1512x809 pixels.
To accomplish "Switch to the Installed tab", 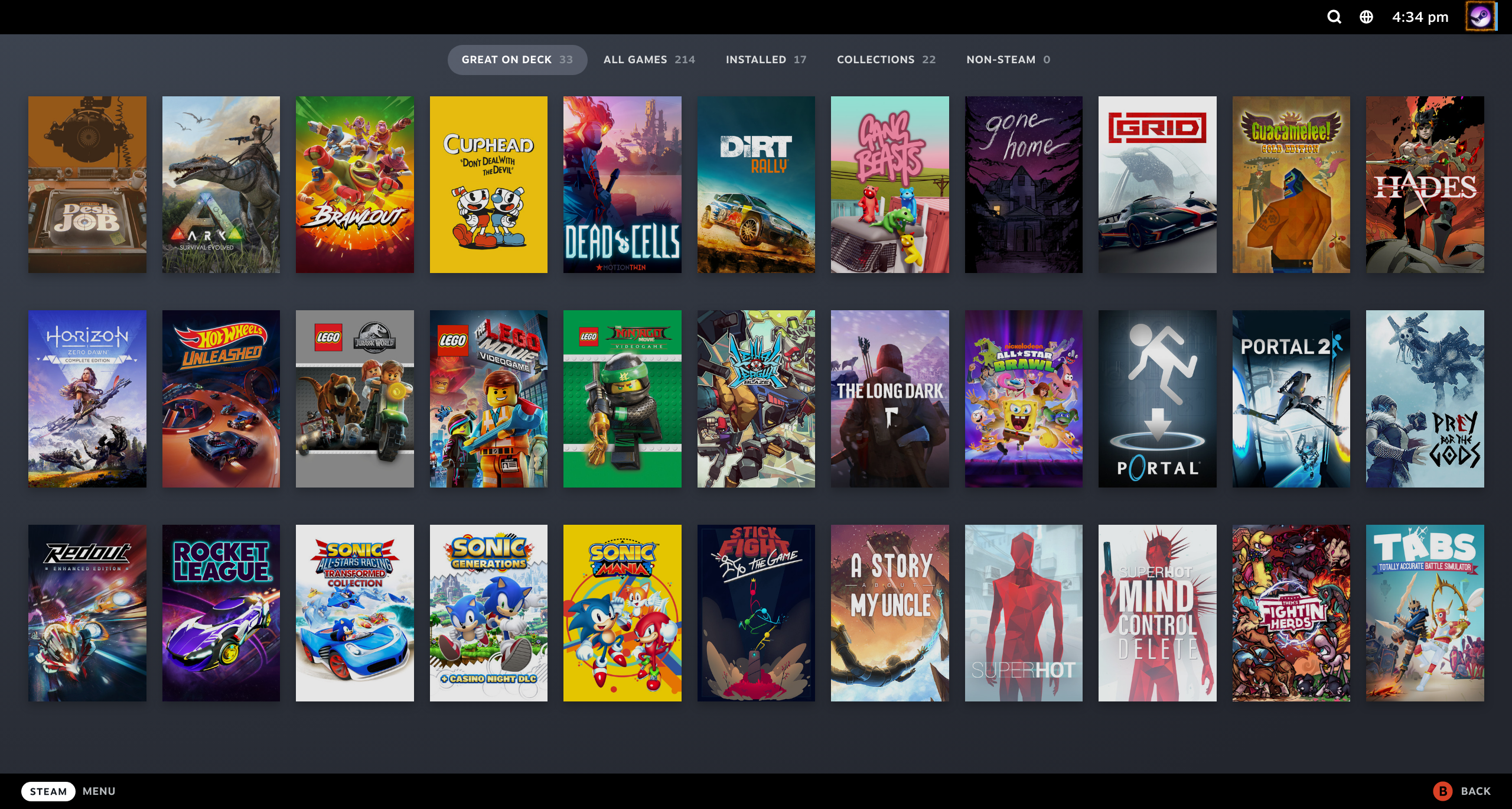I will tap(766, 60).
